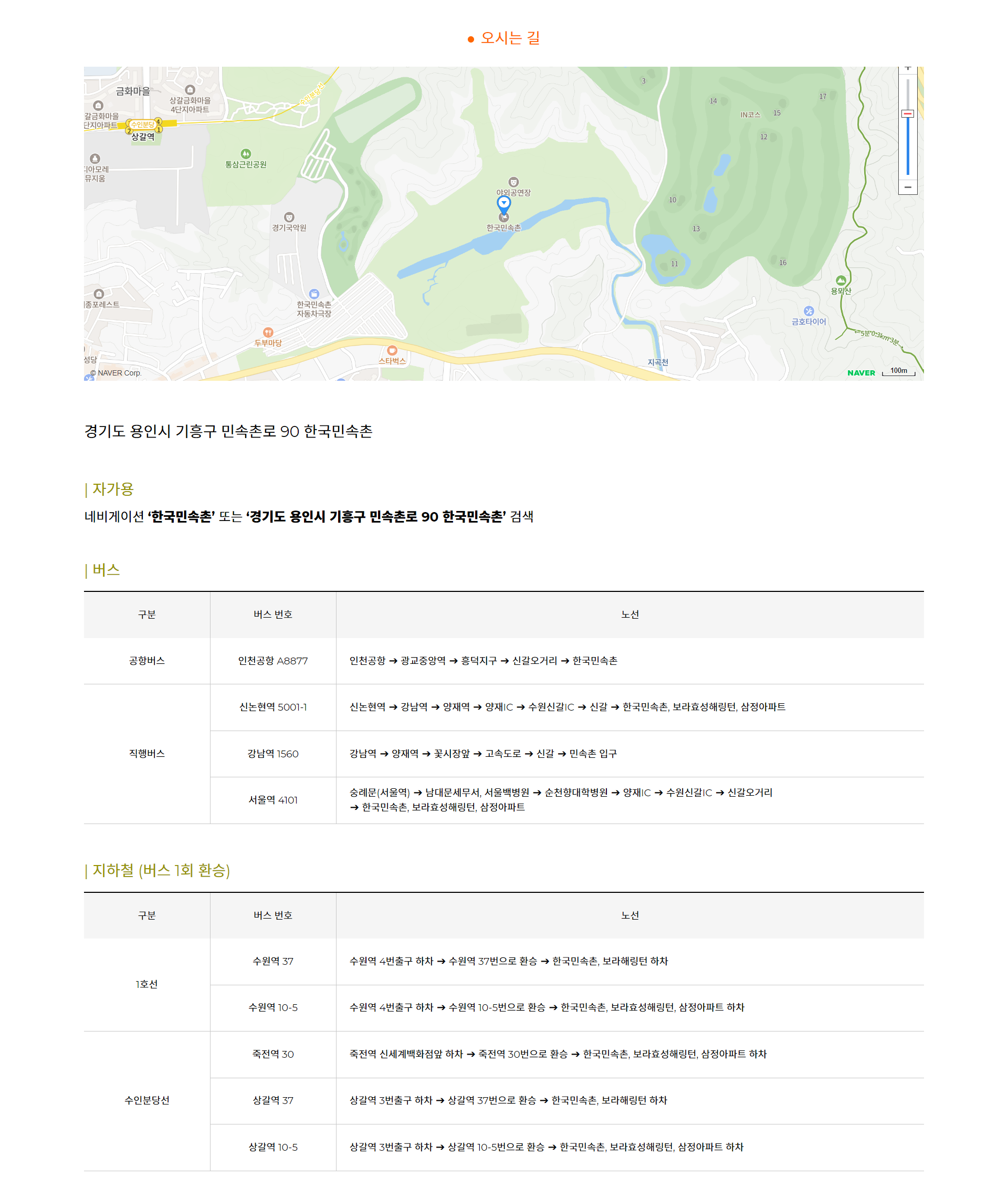
Task: Zoom out the map with minus button
Action: (x=907, y=187)
